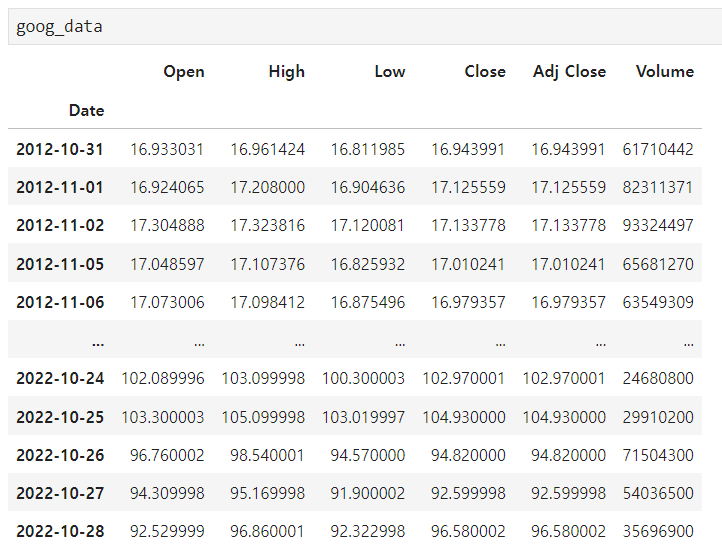Click High value 103.099998

[263, 378]
